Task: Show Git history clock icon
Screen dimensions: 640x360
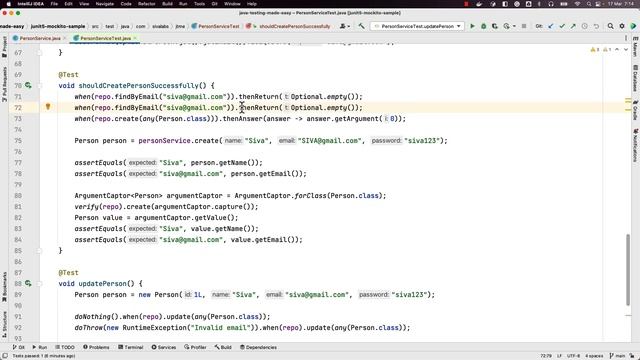Action: (584, 26)
